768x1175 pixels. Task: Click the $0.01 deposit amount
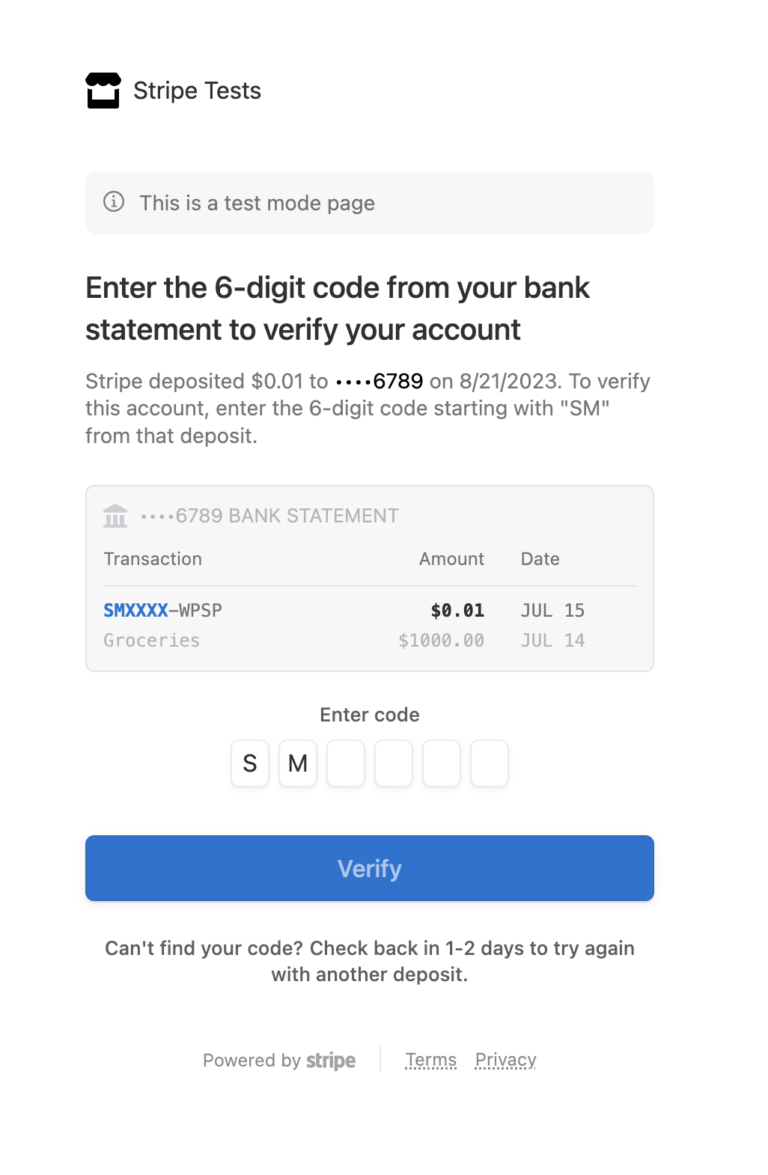[x=457, y=611]
